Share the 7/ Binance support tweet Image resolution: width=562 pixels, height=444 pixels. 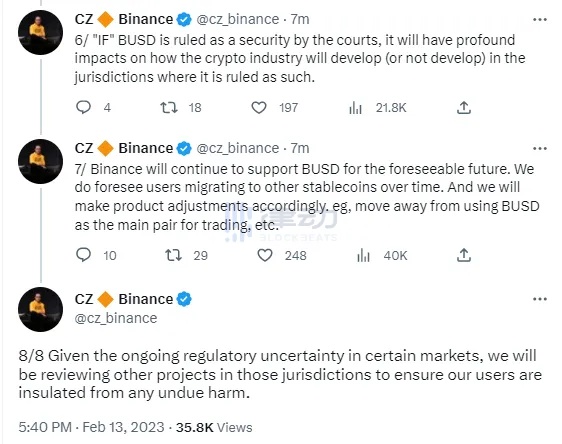(x=463, y=255)
